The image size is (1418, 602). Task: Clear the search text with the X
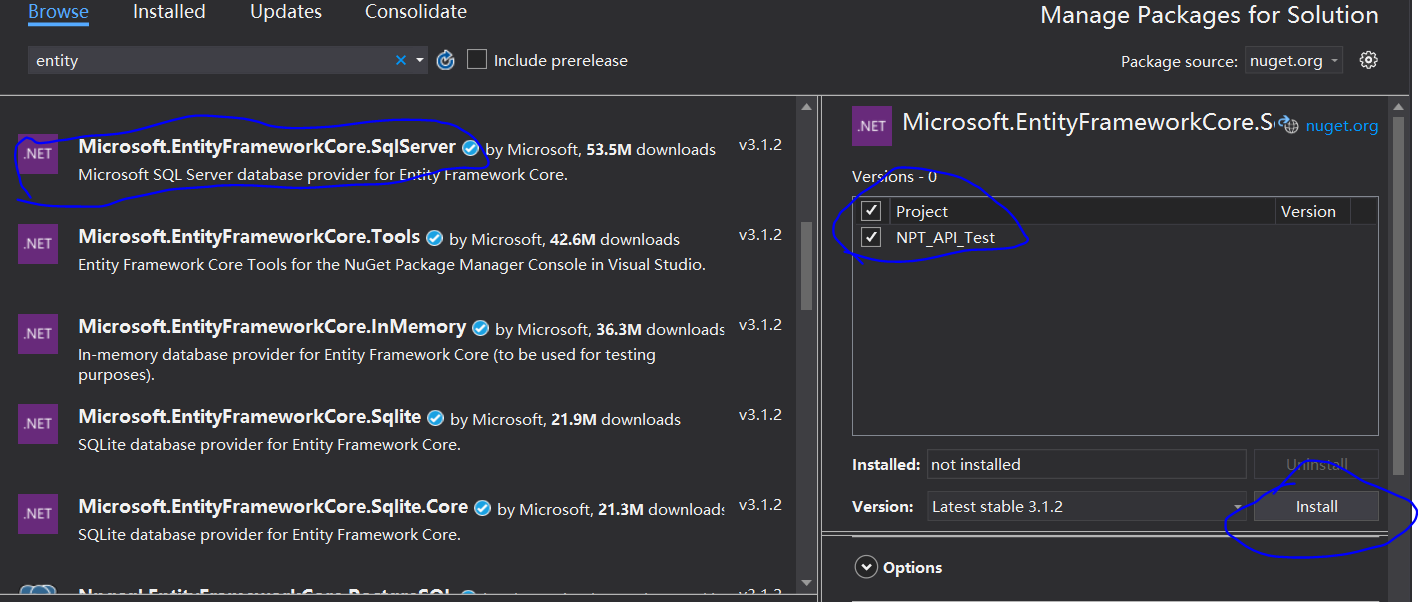coord(401,61)
